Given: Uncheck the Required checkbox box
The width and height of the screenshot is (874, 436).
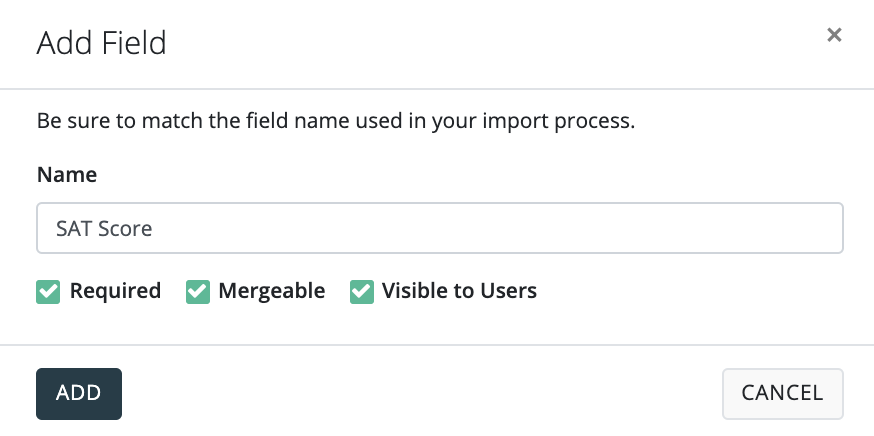Looking at the screenshot, I should tap(48, 291).
